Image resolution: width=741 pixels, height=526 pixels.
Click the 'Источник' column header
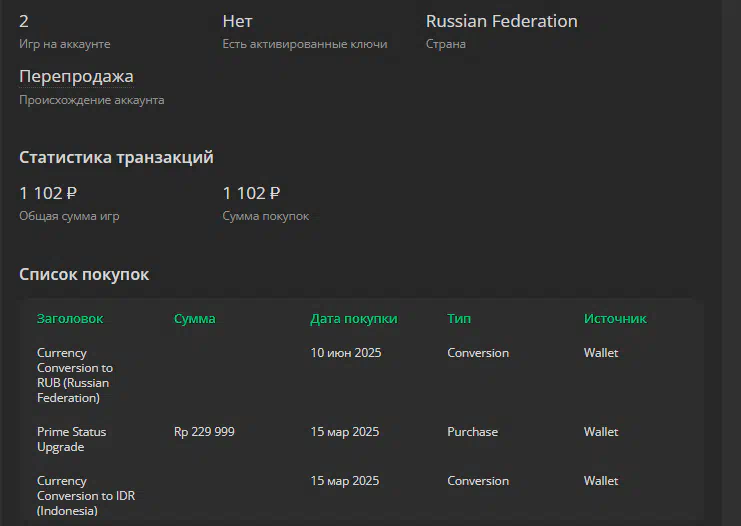coord(615,319)
